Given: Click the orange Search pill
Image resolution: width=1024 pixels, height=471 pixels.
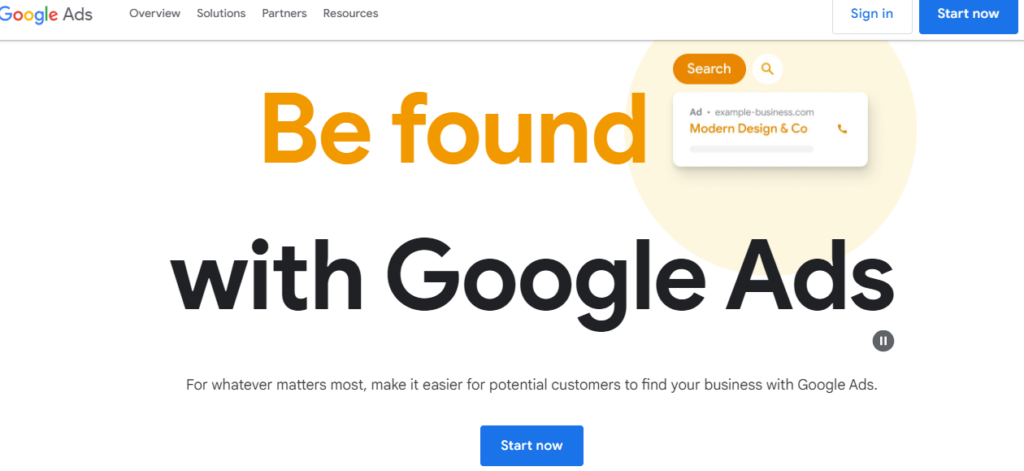Looking at the screenshot, I should coord(709,69).
